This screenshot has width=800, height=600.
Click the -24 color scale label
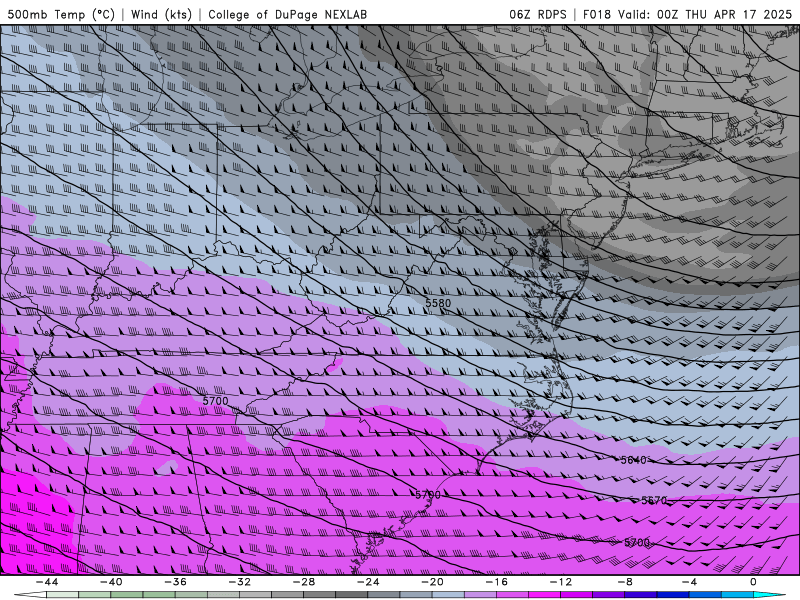[x=368, y=582]
